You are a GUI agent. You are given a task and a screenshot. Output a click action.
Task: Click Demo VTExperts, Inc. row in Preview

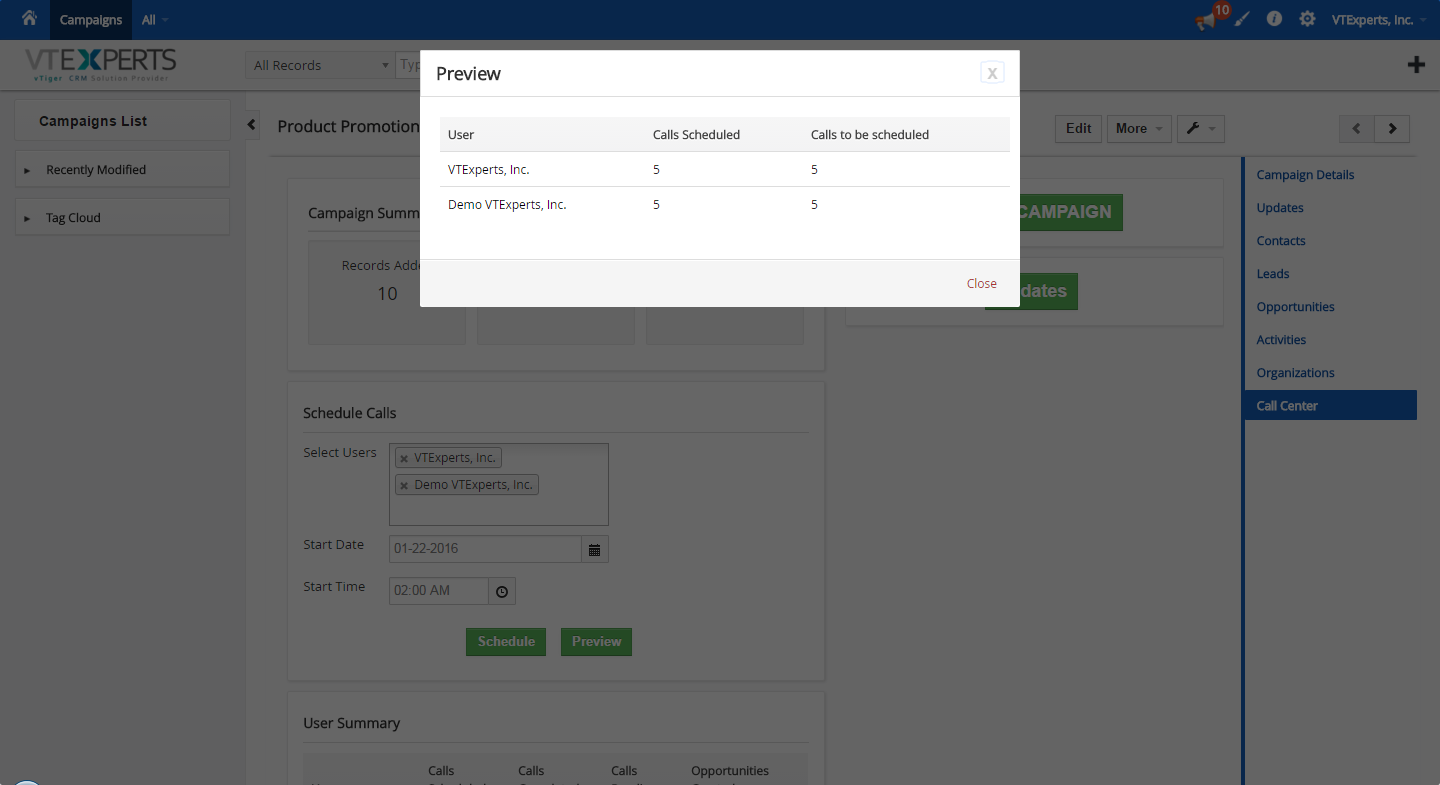coord(725,205)
